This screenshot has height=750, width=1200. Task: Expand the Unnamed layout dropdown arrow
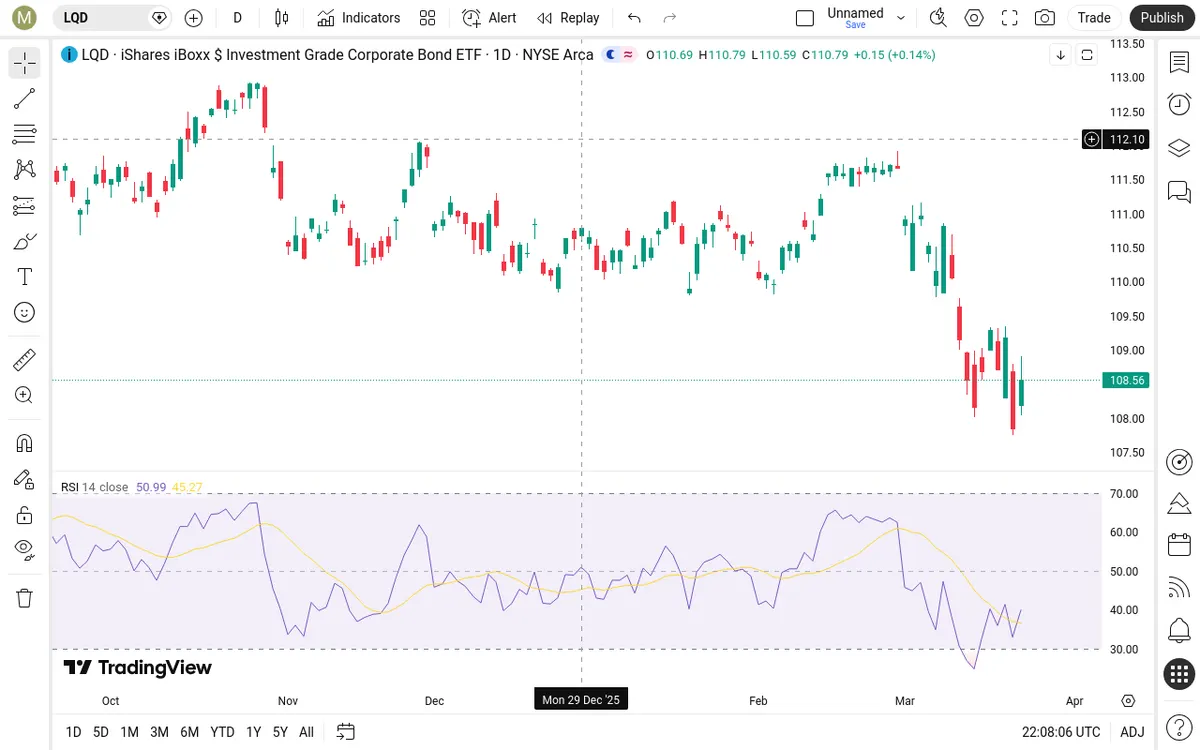(x=901, y=18)
